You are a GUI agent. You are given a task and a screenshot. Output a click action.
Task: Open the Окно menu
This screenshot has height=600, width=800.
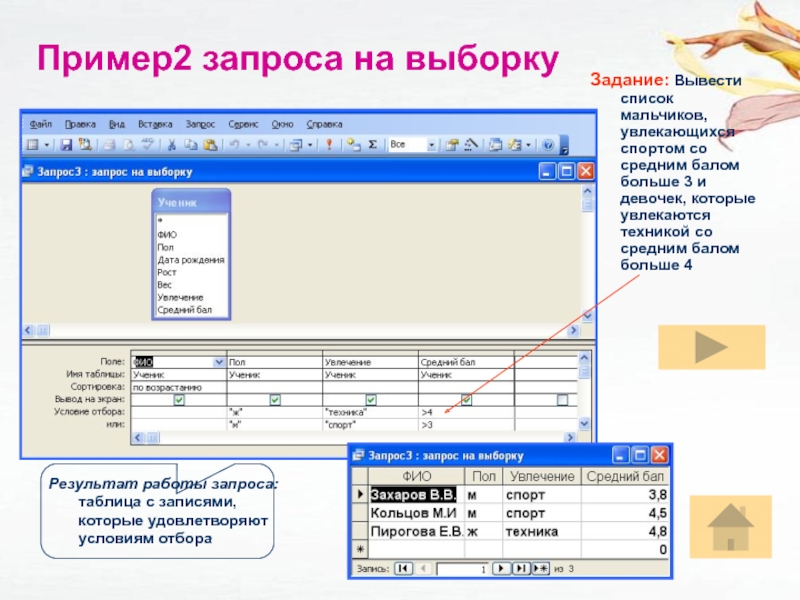point(282,124)
